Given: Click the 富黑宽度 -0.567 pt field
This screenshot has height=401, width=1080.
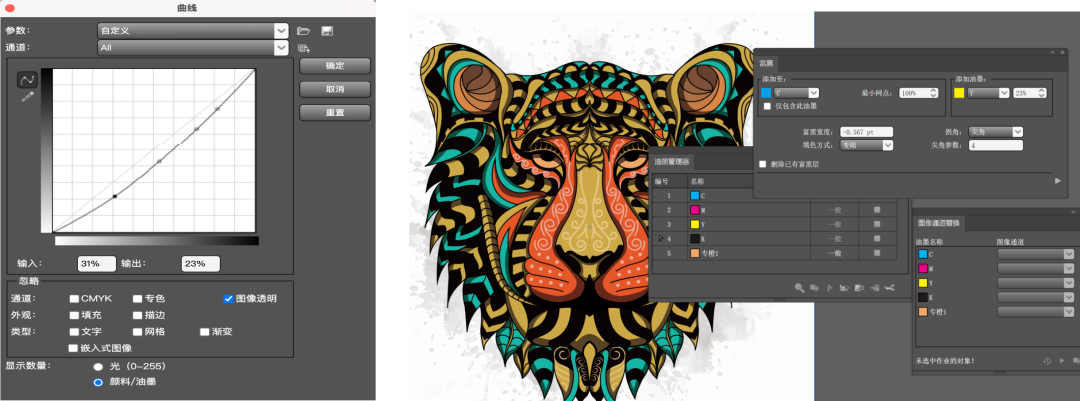Looking at the screenshot, I should pyautogui.click(x=866, y=131).
